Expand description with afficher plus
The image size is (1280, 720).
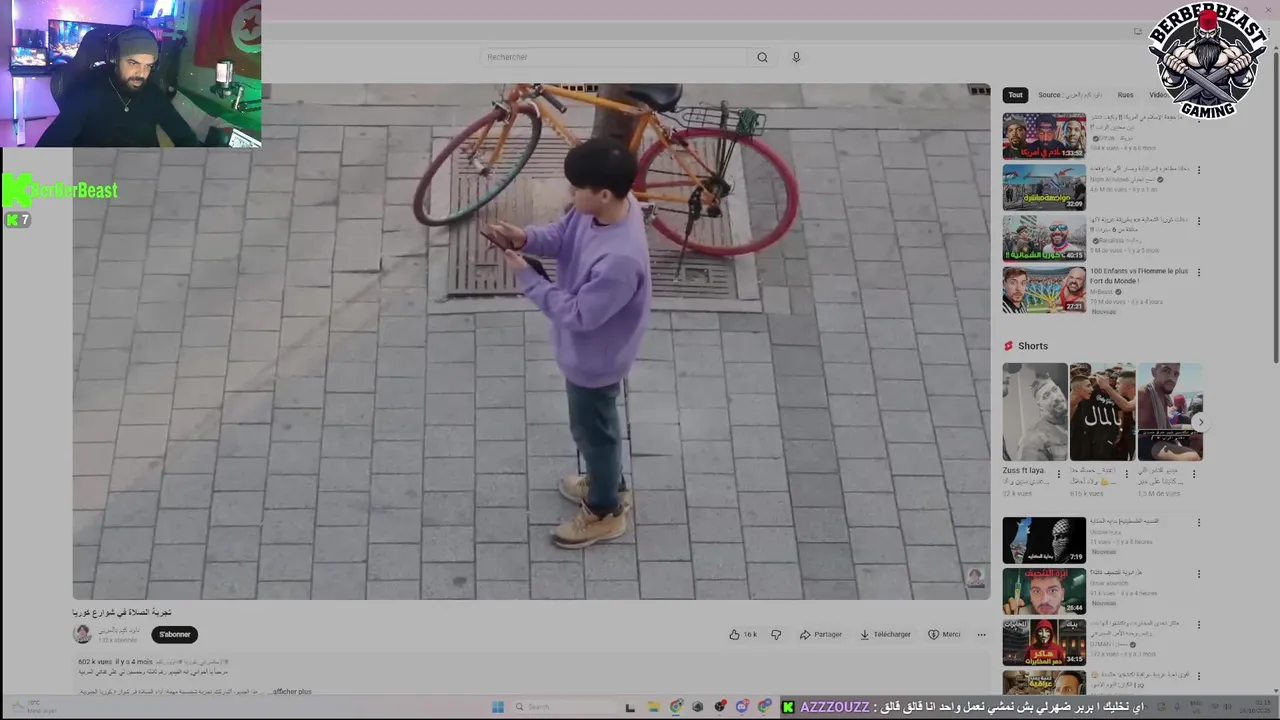pyautogui.click(x=292, y=691)
